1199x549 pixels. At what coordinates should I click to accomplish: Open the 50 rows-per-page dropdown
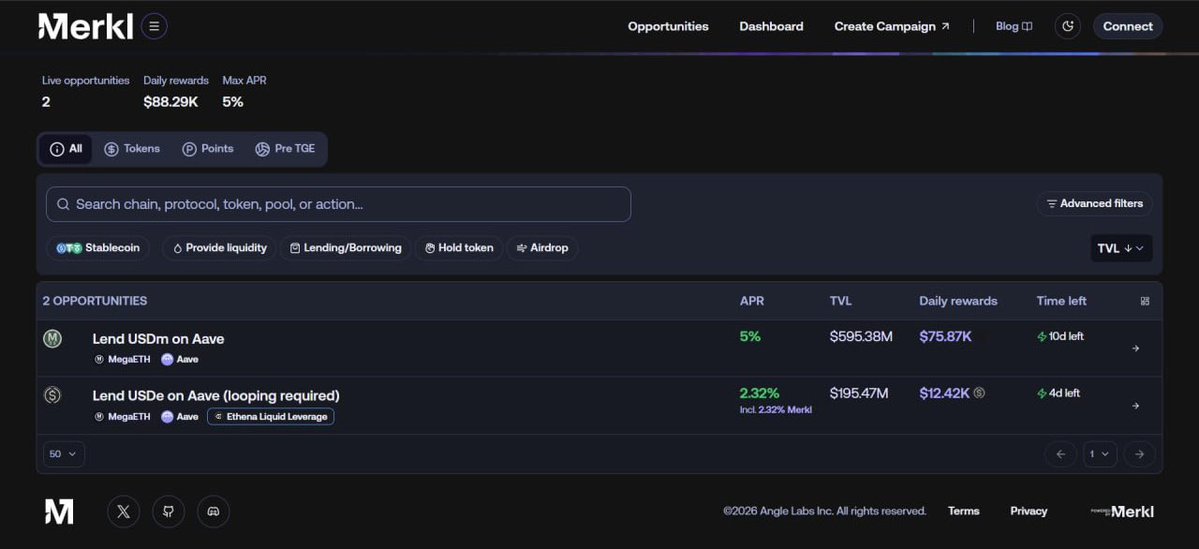63,454
